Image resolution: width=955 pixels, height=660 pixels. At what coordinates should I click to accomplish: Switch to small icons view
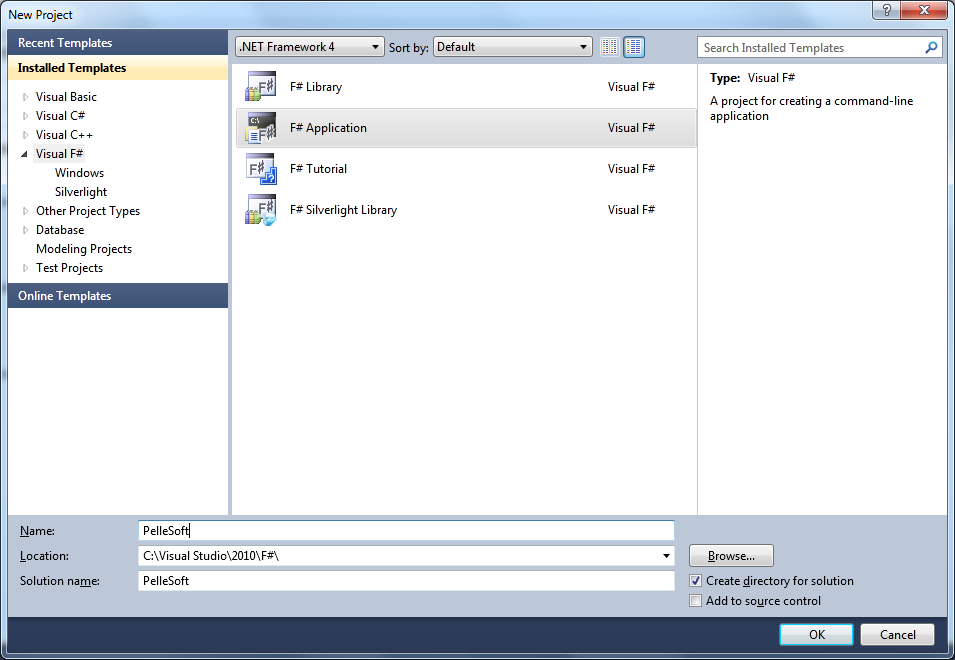pos(609,47)
